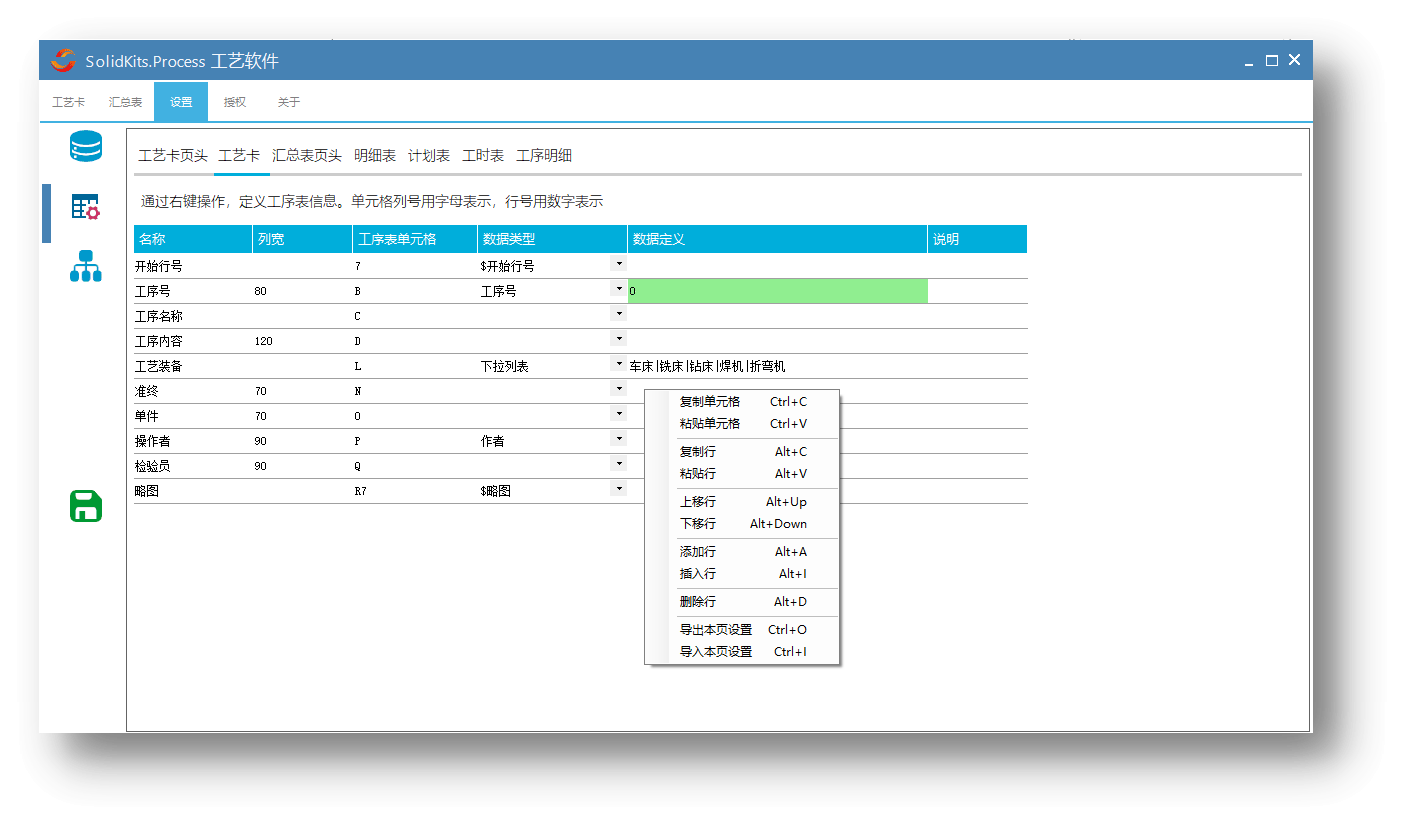Select the table settings sidebar icon
Image resolution: width=1405 pixels, height=827 pixels.
point(85,207)
